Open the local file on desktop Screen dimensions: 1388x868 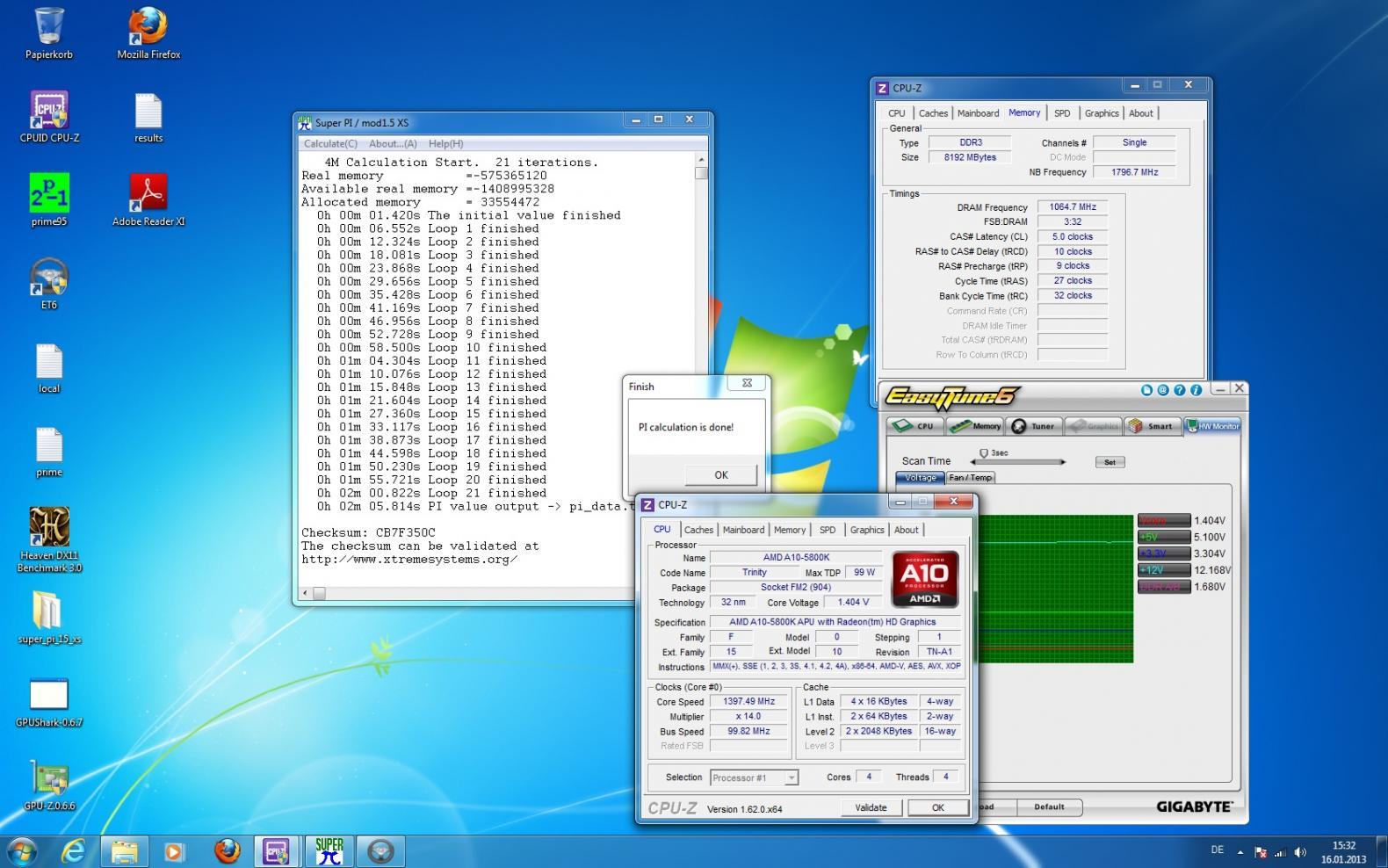[49, 367]
